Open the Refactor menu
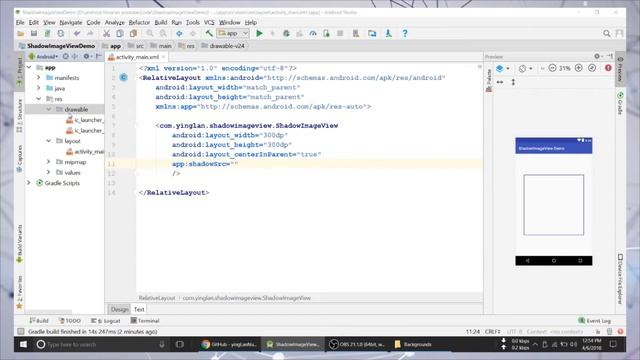The image size is (640, 360). [x=139, y=22]
